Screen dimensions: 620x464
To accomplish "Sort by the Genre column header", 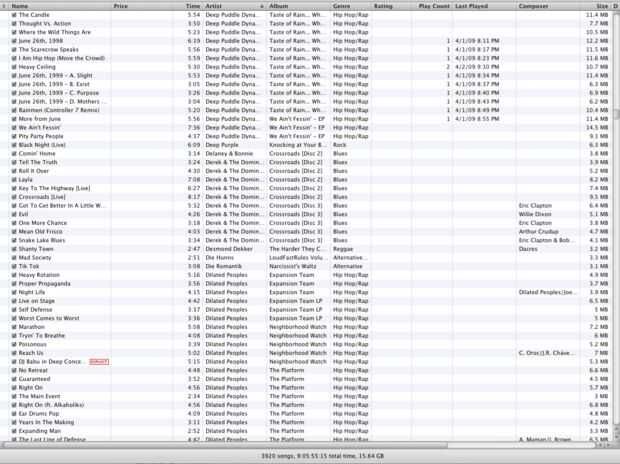I will (351, 6).
